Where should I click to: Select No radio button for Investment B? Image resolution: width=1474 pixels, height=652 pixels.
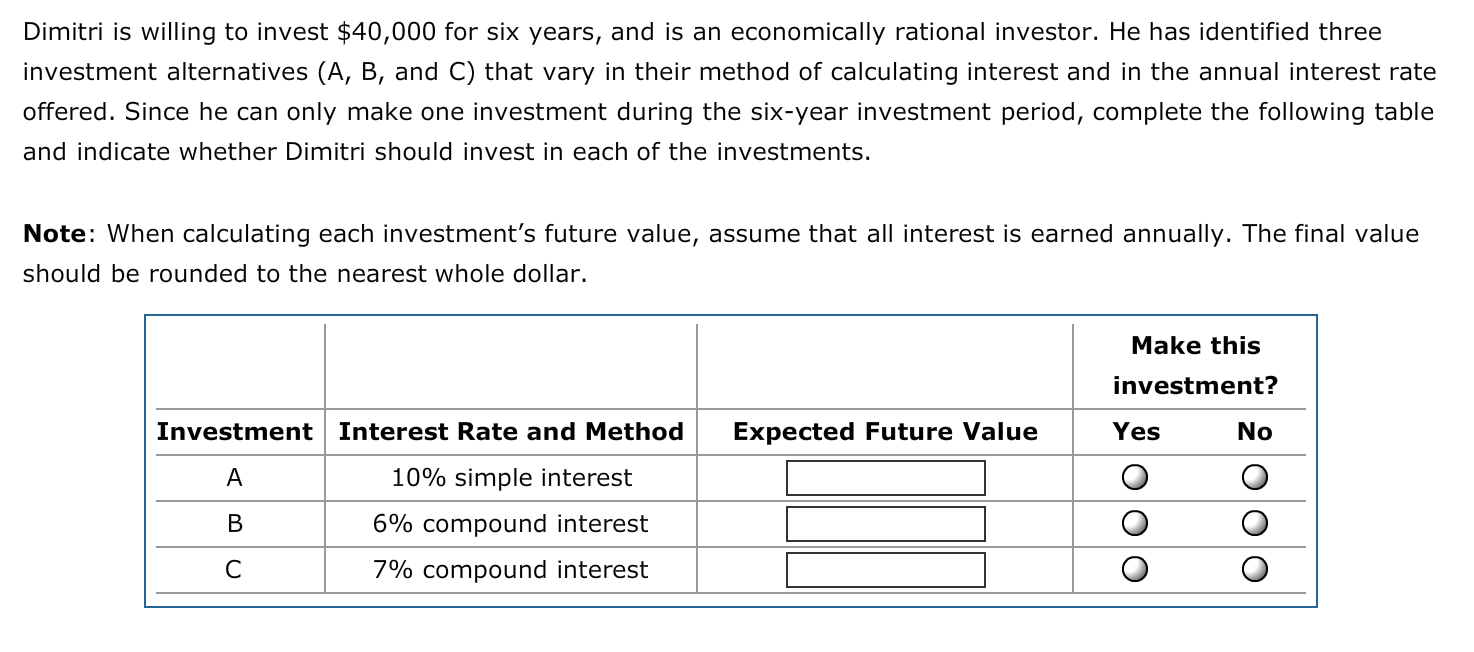point(1254,524)
